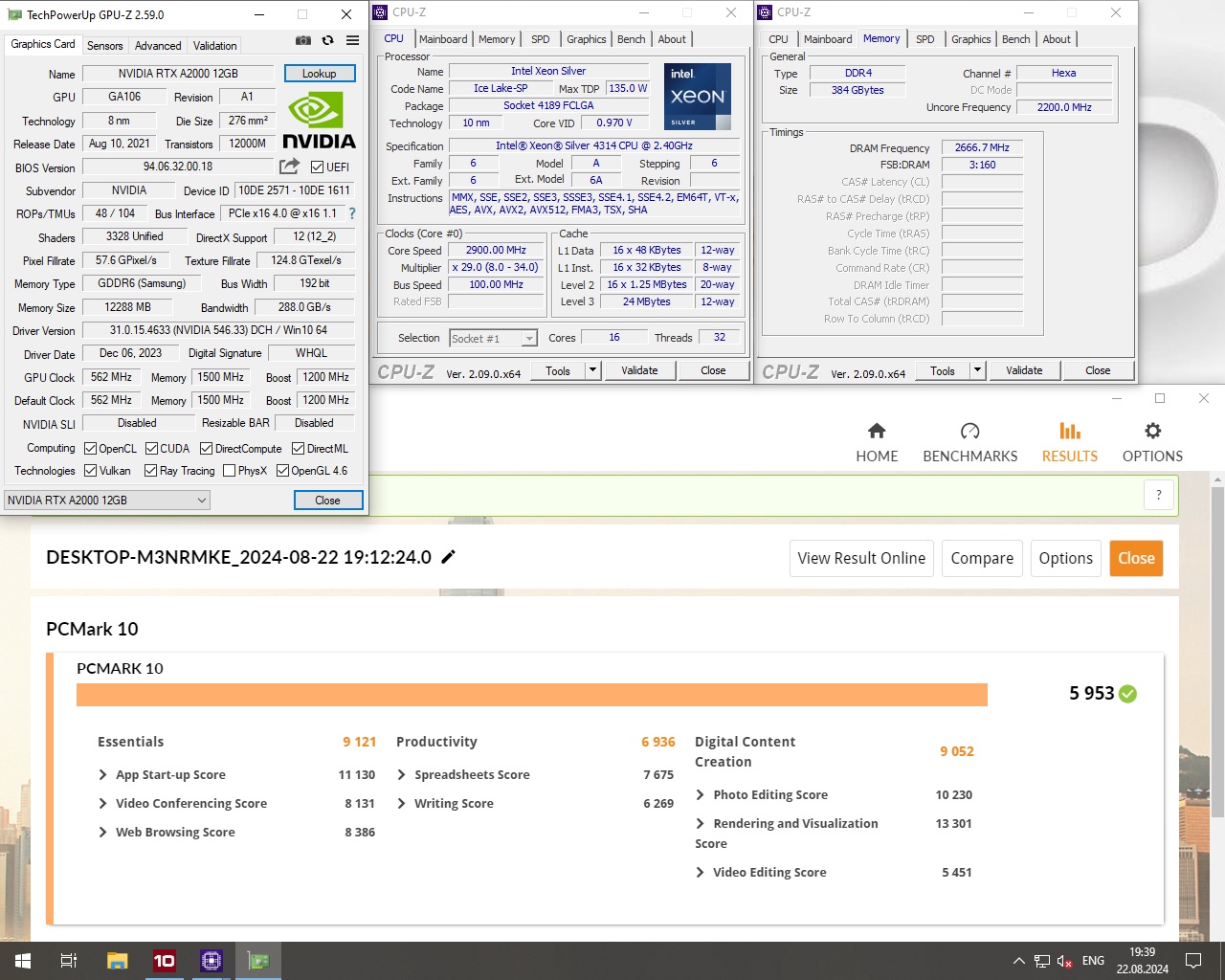The image size is (1225, 980).
Task: Open Socket #1 selection dropdown
Action: click(493, 338)
